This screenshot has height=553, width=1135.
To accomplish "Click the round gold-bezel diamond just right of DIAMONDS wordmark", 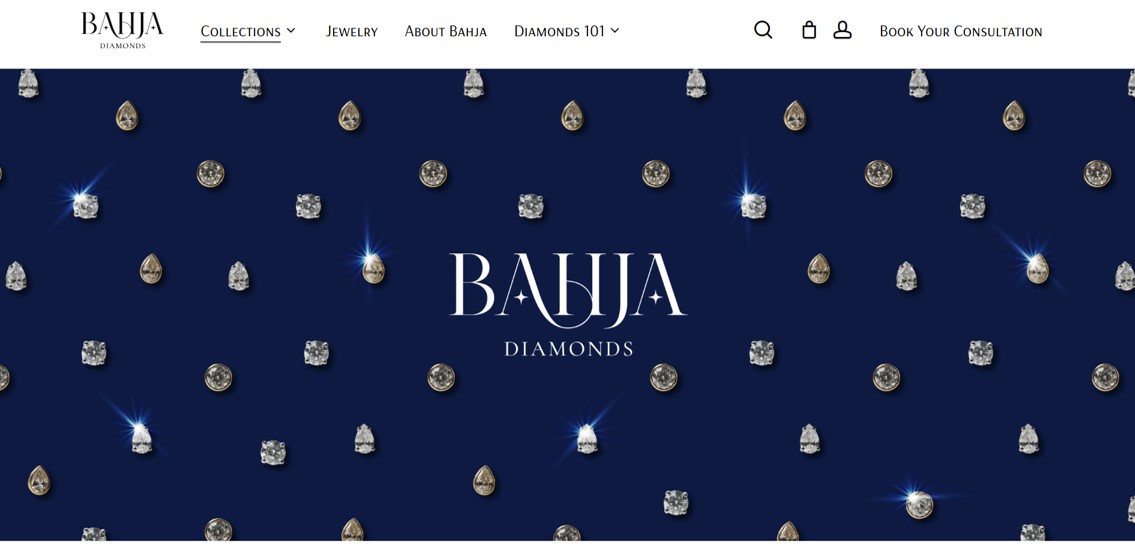I will [663, 377].
